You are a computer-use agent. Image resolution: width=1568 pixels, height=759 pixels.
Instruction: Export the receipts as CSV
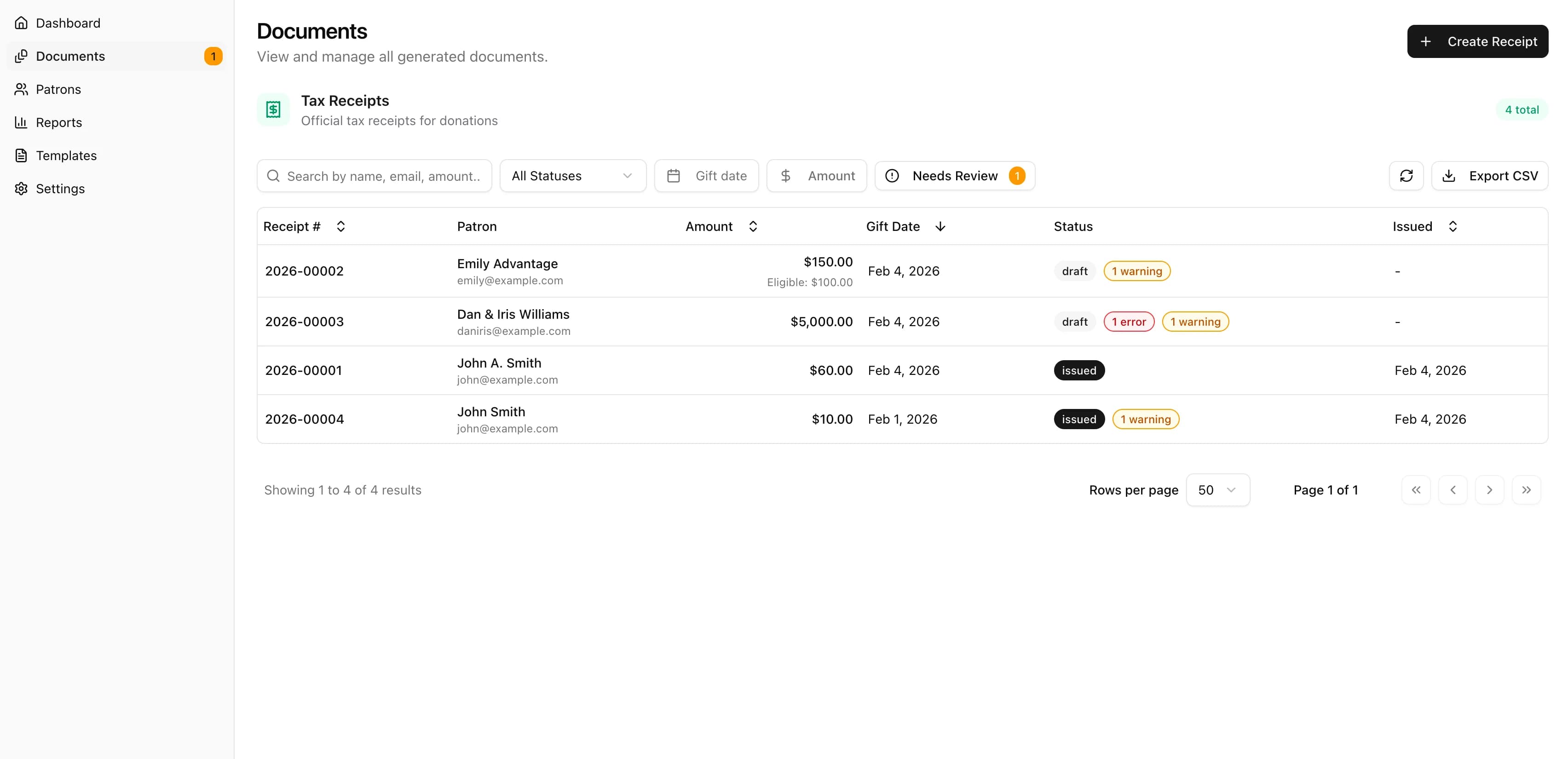click(1490, 175)
